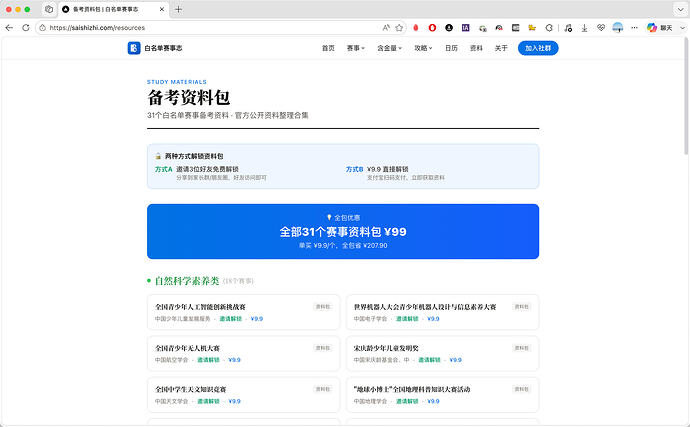Image resolution: width=690 pixels, height=427 pixels.
Task: Click 邀请解锁 for 全国中学生天文知识竞赛
Action: (208, 401)
